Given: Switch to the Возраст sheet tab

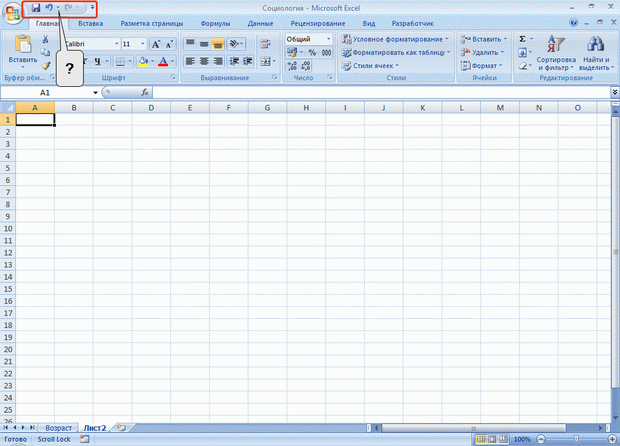Looking at the screenshot, I should (58, 427).
